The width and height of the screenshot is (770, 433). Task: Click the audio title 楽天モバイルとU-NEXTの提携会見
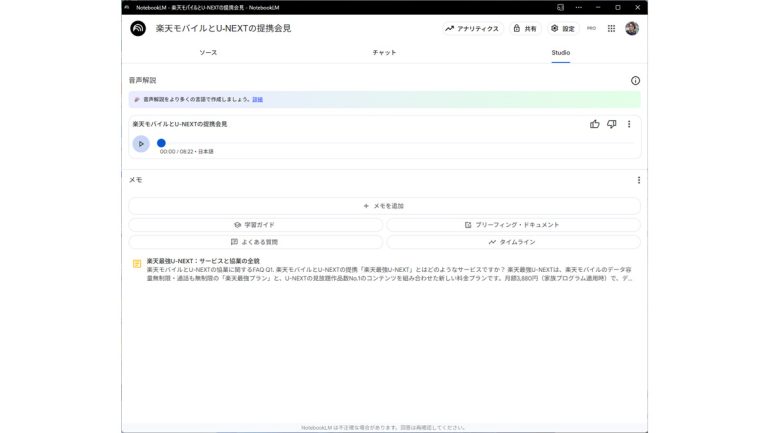point(180,124)
